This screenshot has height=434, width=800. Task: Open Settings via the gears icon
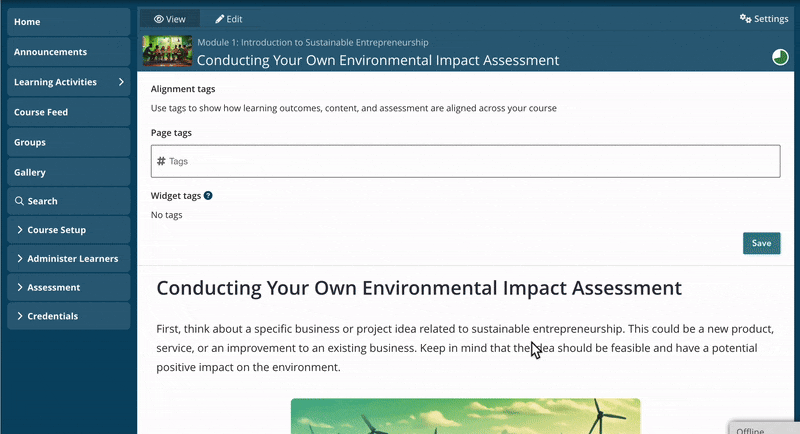pyautogui.click(x=745, y=19)
